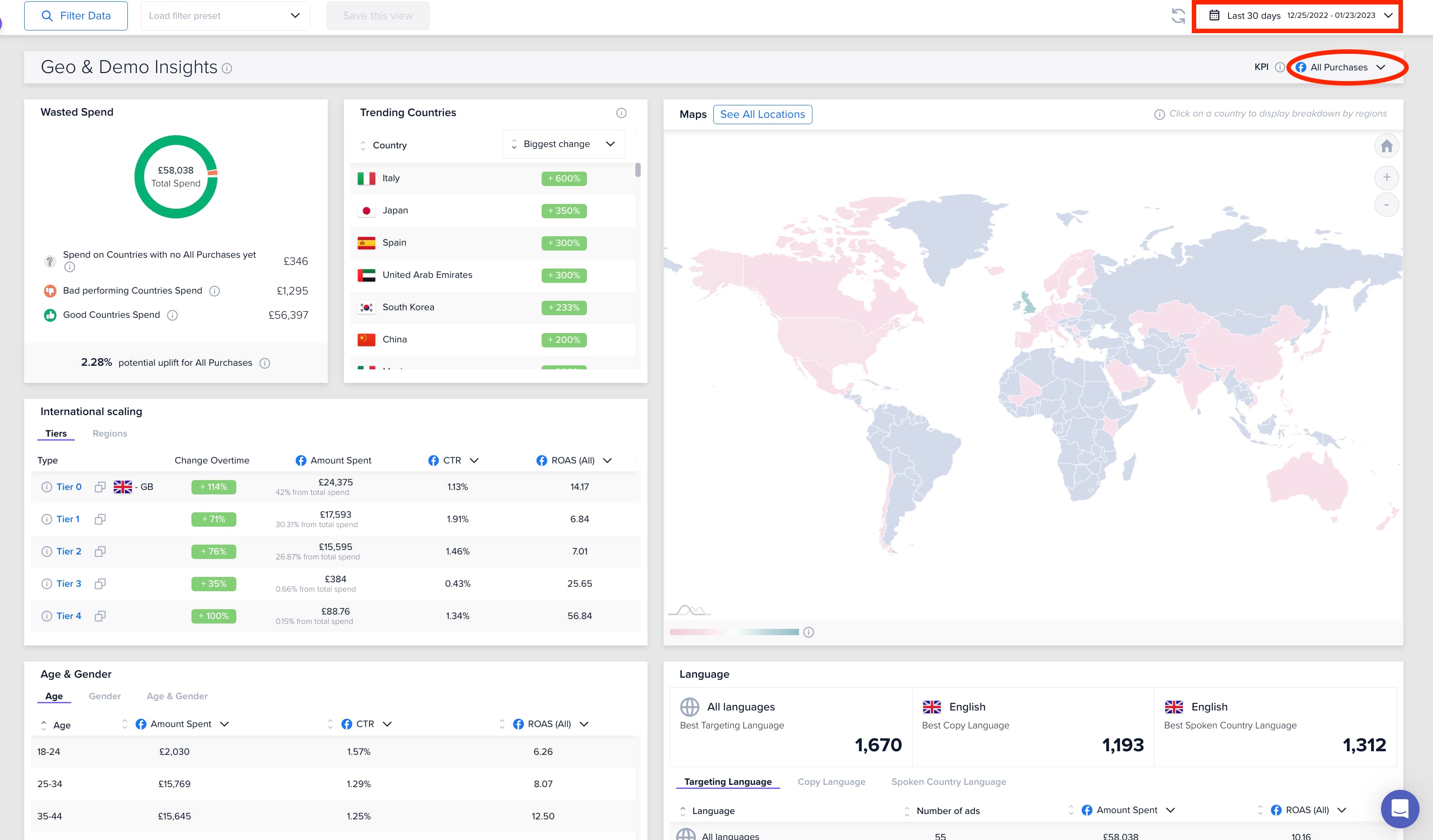The height and width of the screenshot is (840, 1433).
Task: Open the chat support widget icon
Action: coord(1399,808)
